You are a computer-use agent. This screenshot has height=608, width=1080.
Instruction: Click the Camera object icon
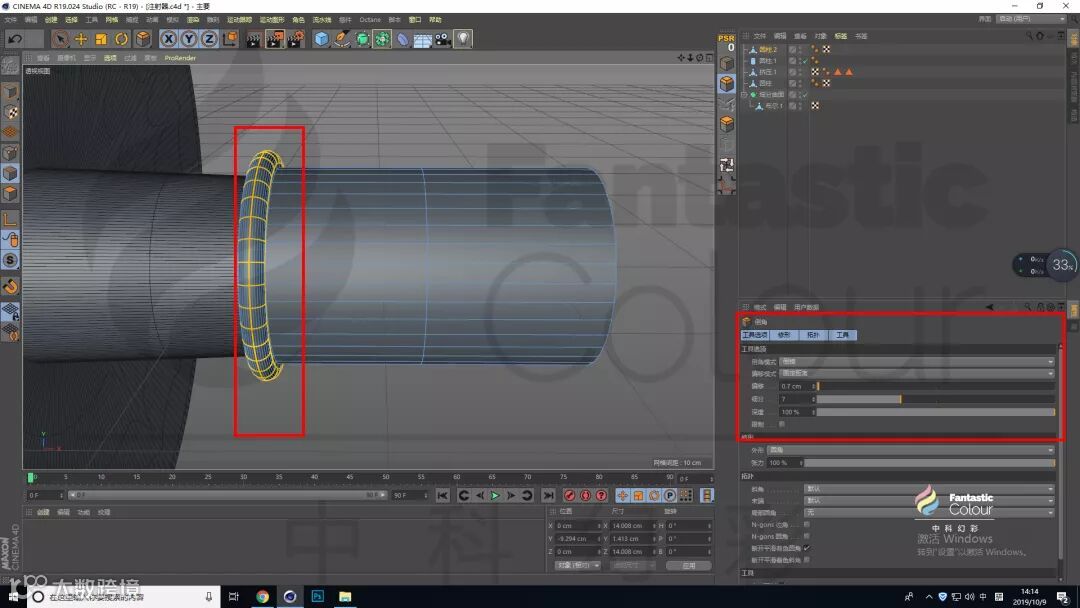(442, 39)
